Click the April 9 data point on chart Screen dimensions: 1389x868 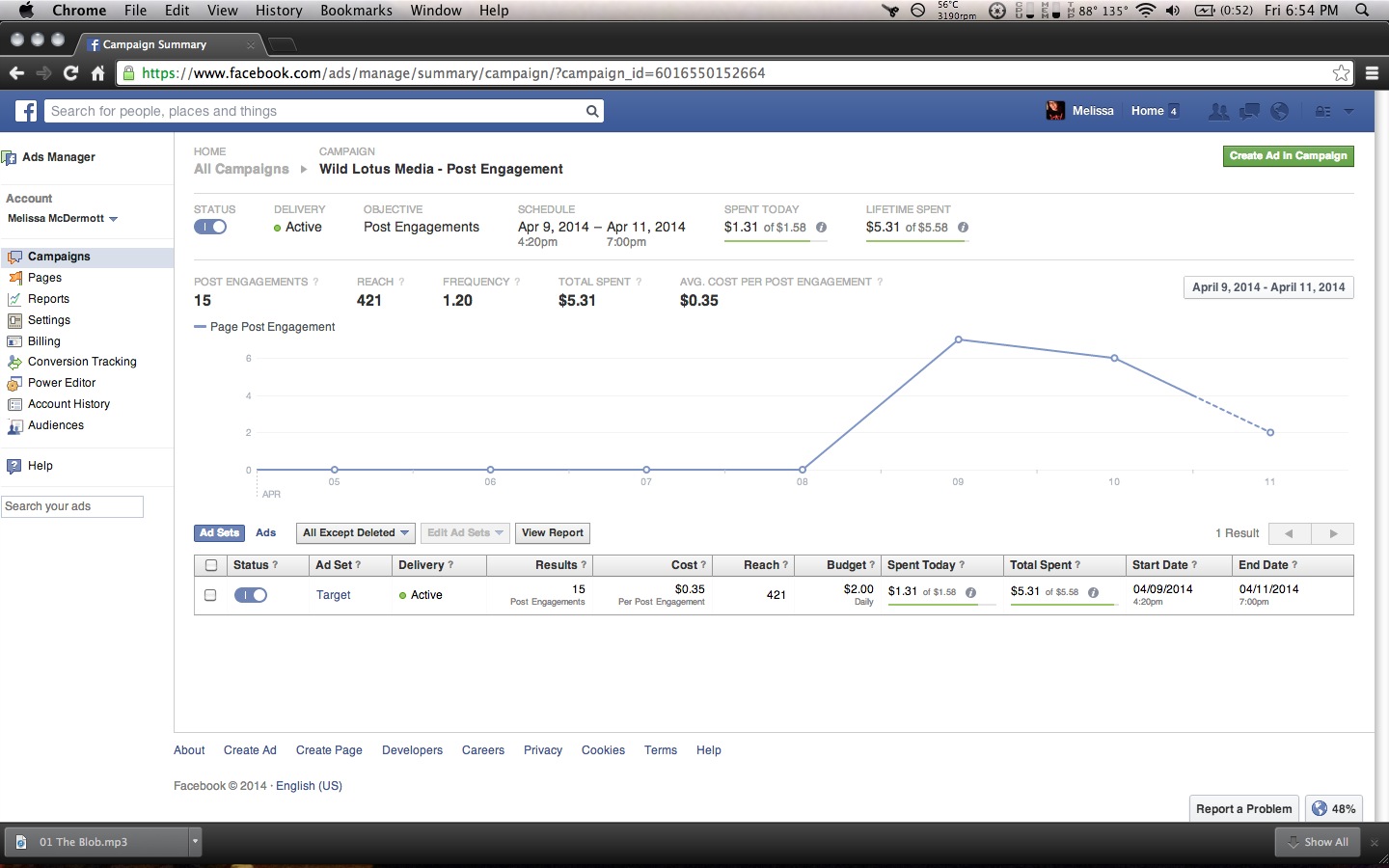pyautogui.click(x=958, y=339)
